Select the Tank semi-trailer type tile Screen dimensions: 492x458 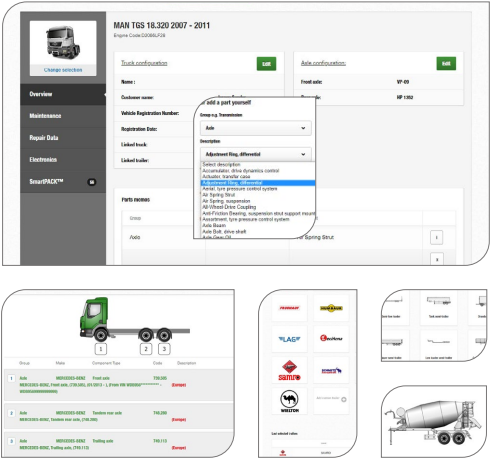tap(438, 307)
